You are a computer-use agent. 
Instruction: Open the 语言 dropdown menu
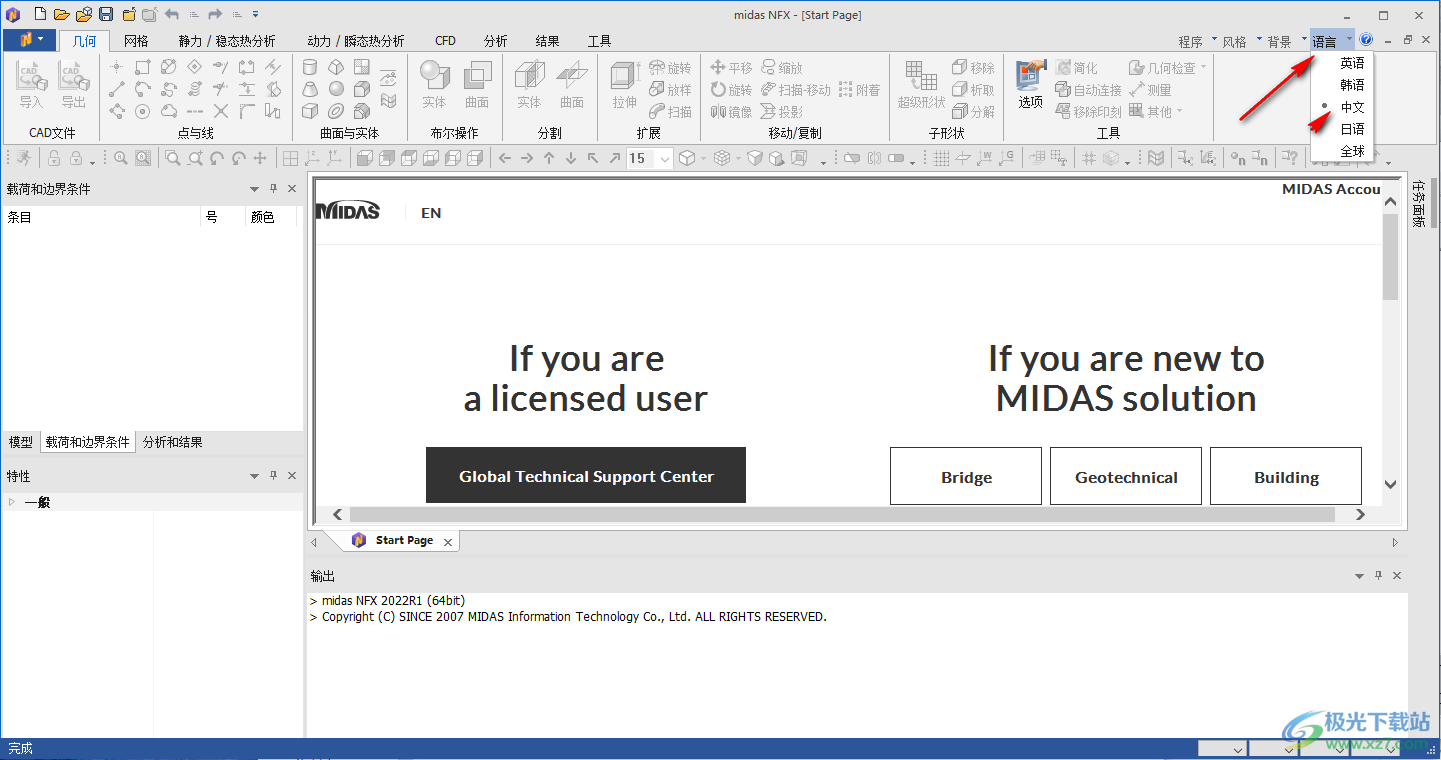(1332, 41)
